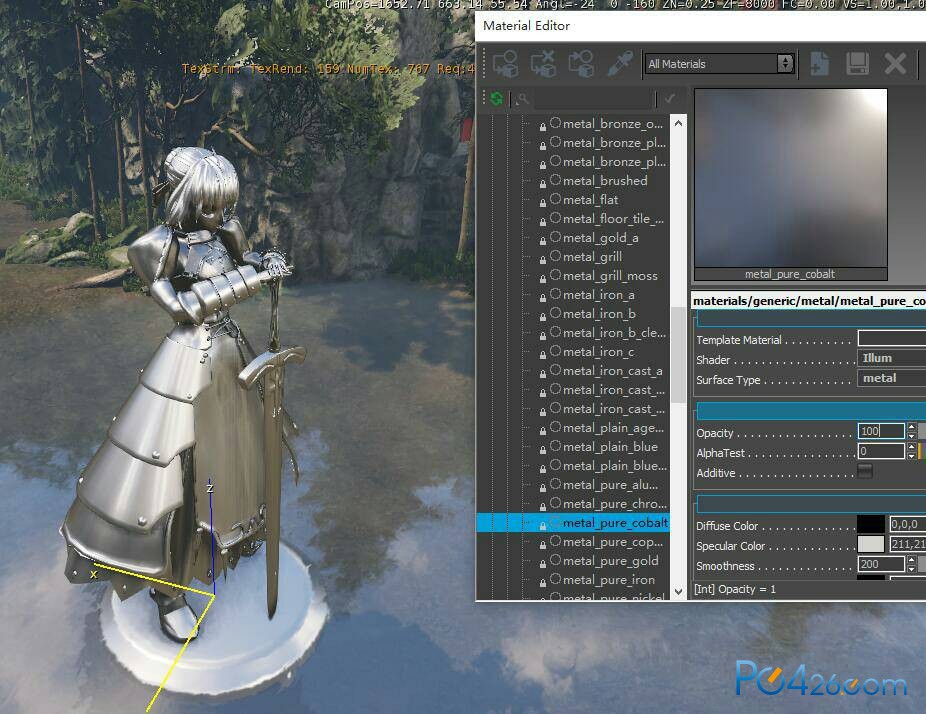The height and width of the screenshot is (714, 926).
Task: Click the Diffuse Color 0,0,0 value field
Action: coord(907,524)
